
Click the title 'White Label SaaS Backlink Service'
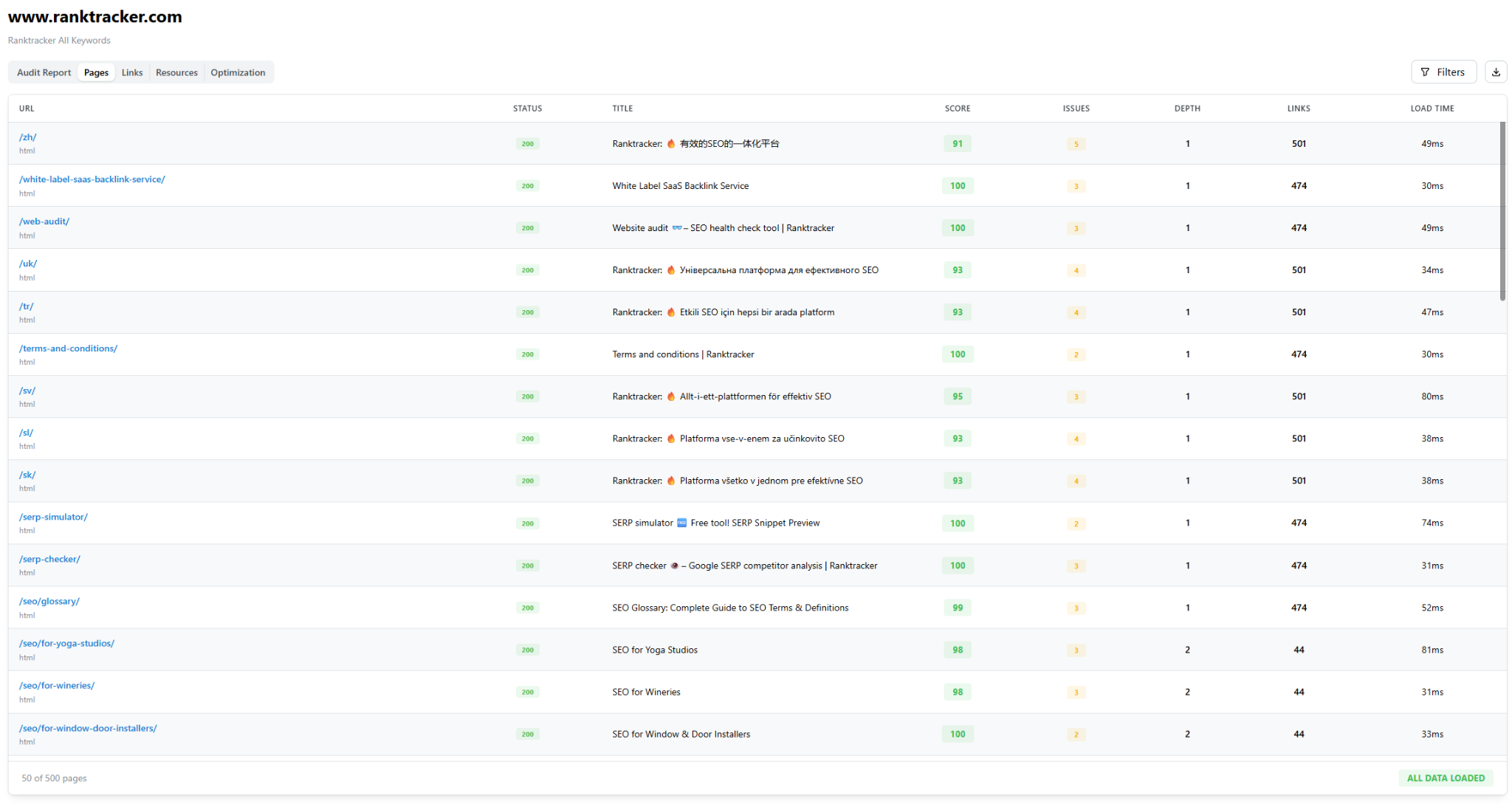(680, 186)
